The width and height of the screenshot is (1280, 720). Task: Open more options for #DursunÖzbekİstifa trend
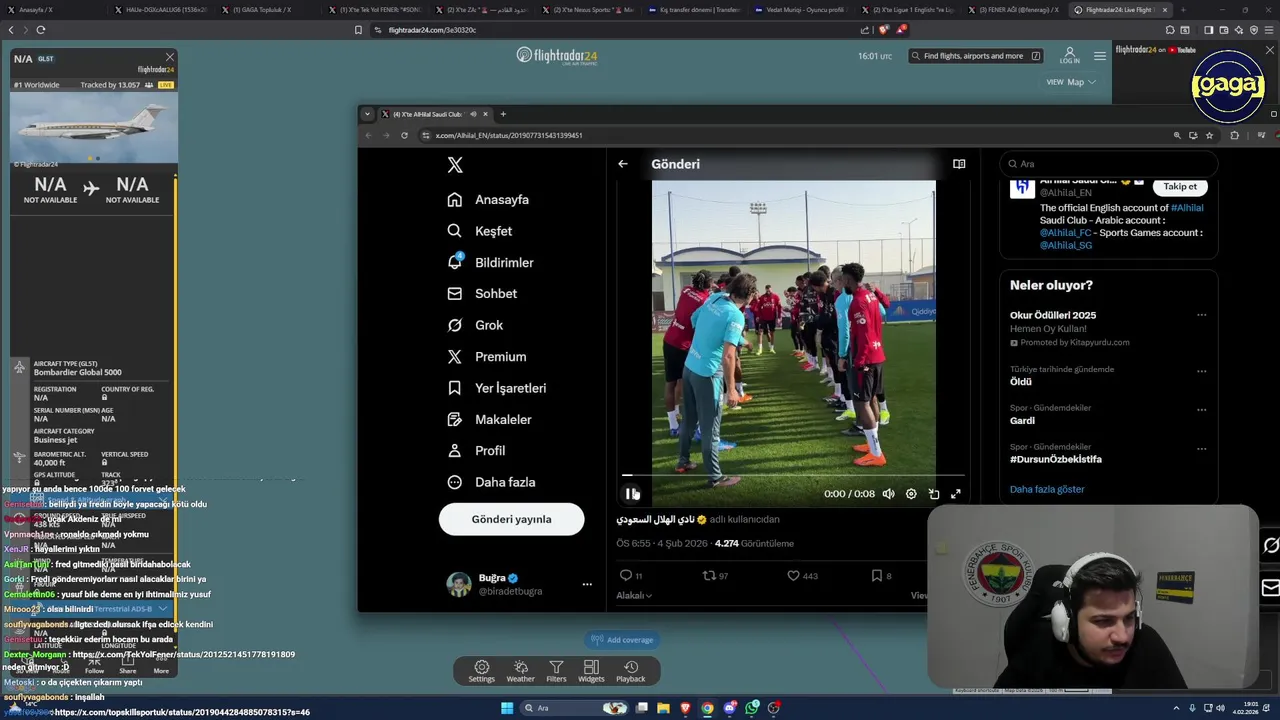tap(1201, 448)
